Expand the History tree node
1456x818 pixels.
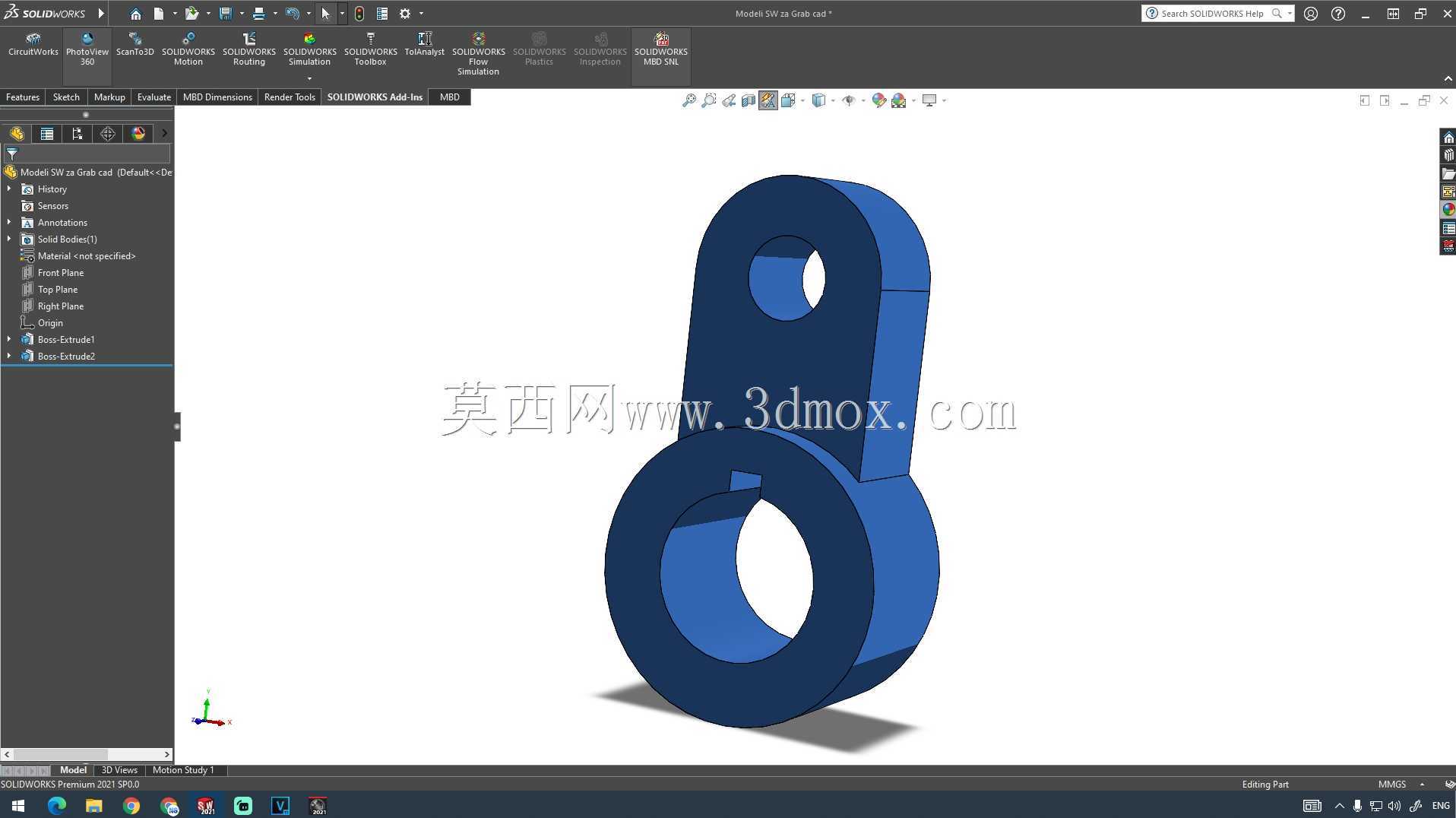click(9, 189)
